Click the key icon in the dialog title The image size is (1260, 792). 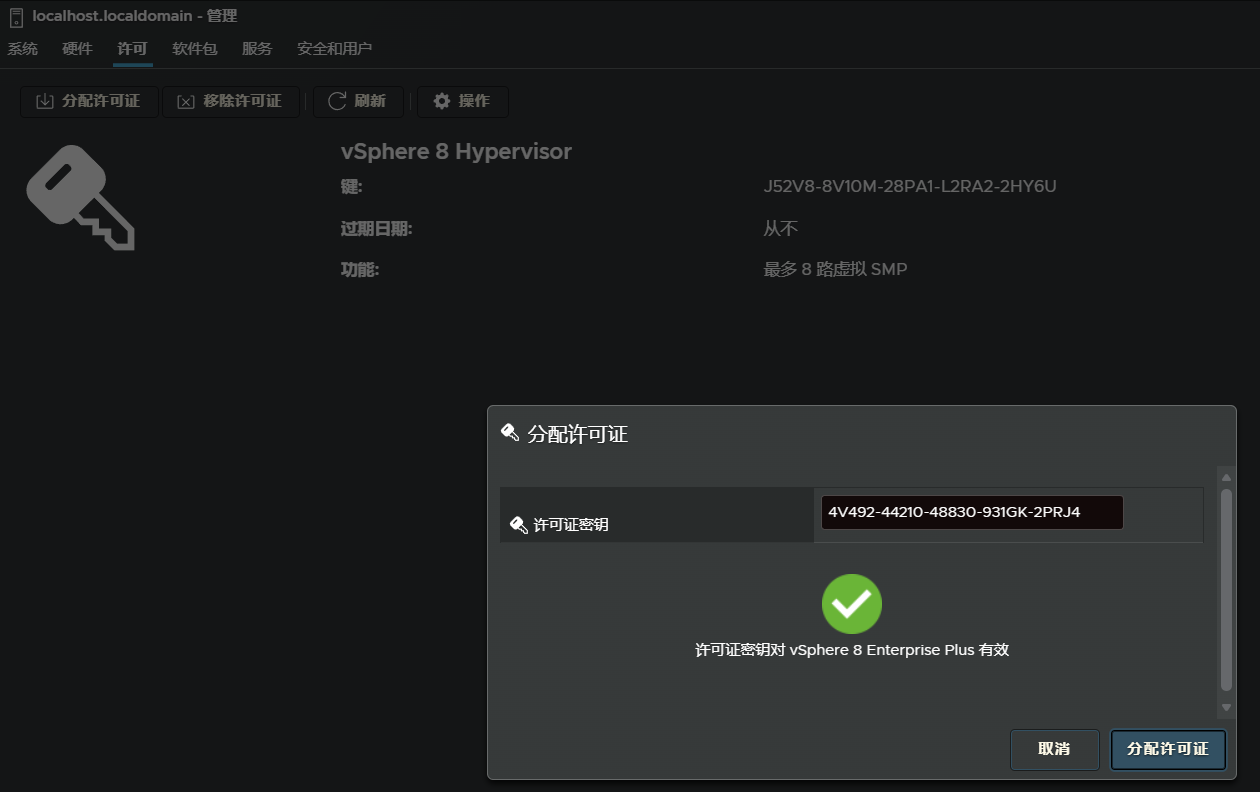pos(510,433)
